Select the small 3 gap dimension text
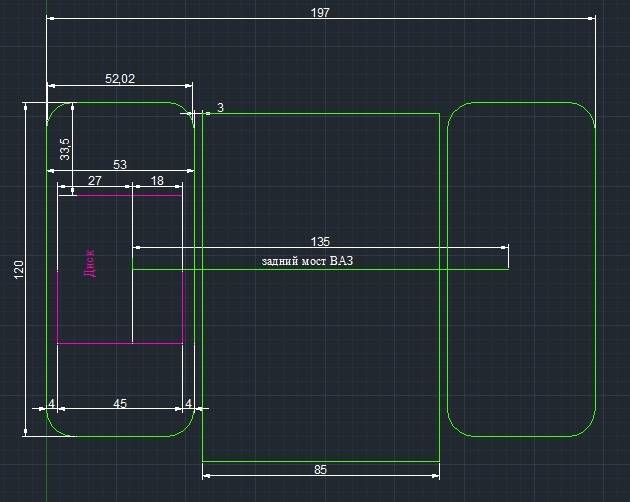This screenshot has width=630, height=502. [220, 108]
